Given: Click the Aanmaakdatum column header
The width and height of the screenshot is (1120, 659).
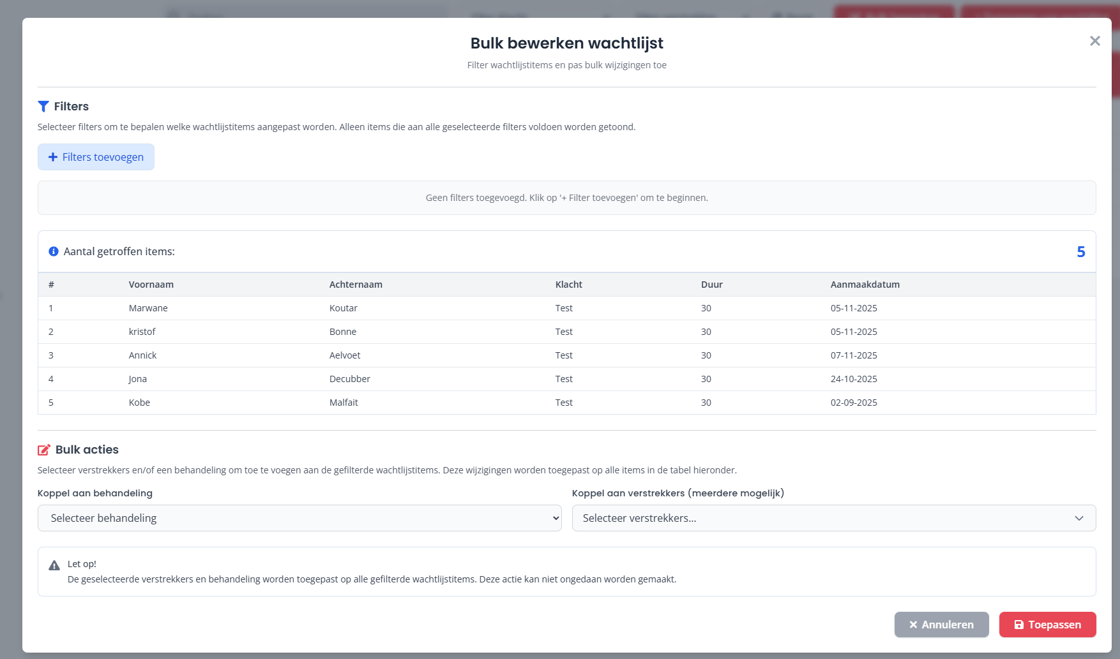Looking at the screenshot, I should tap(864, 284).
